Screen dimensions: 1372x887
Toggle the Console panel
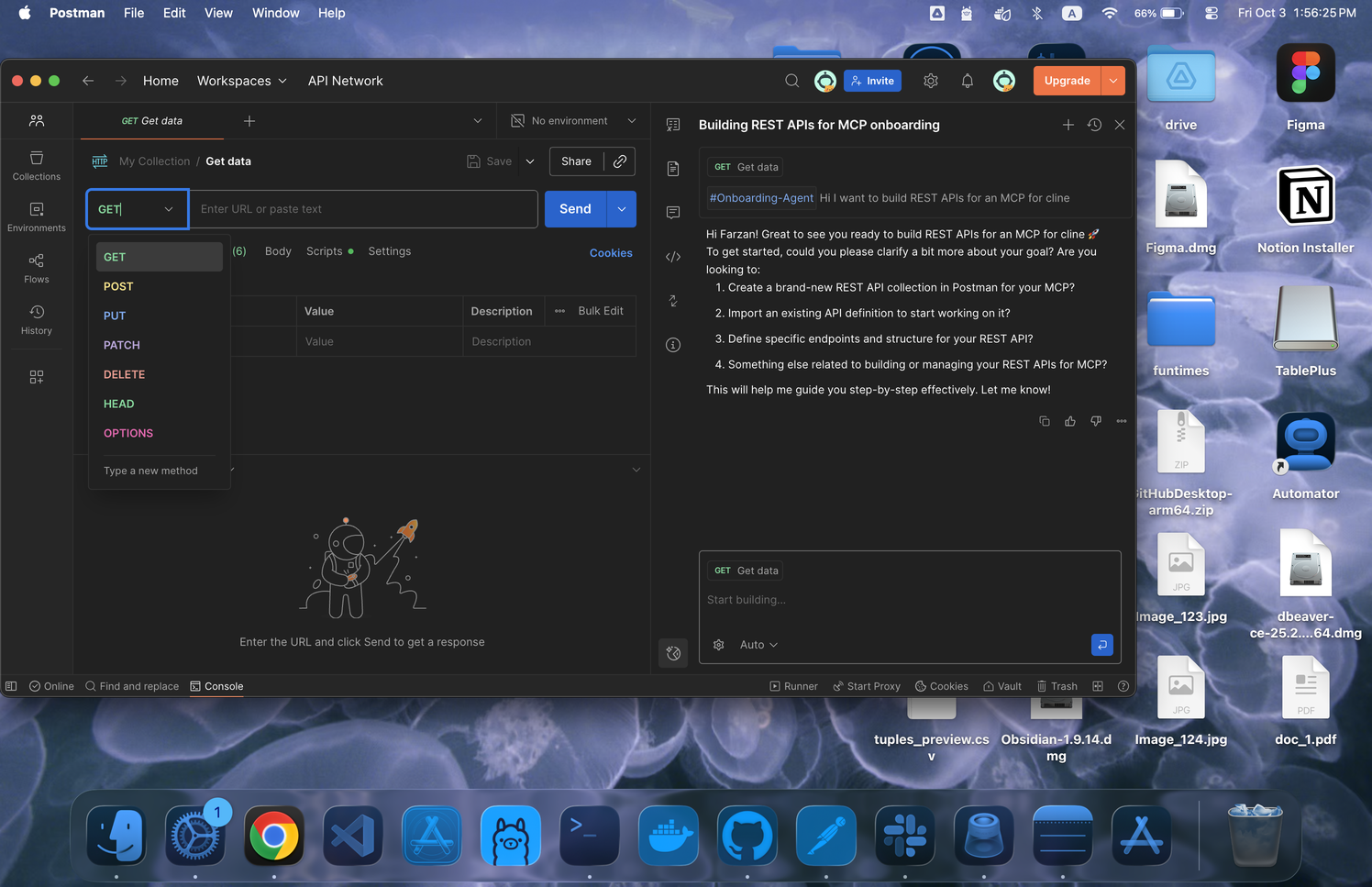216,686
